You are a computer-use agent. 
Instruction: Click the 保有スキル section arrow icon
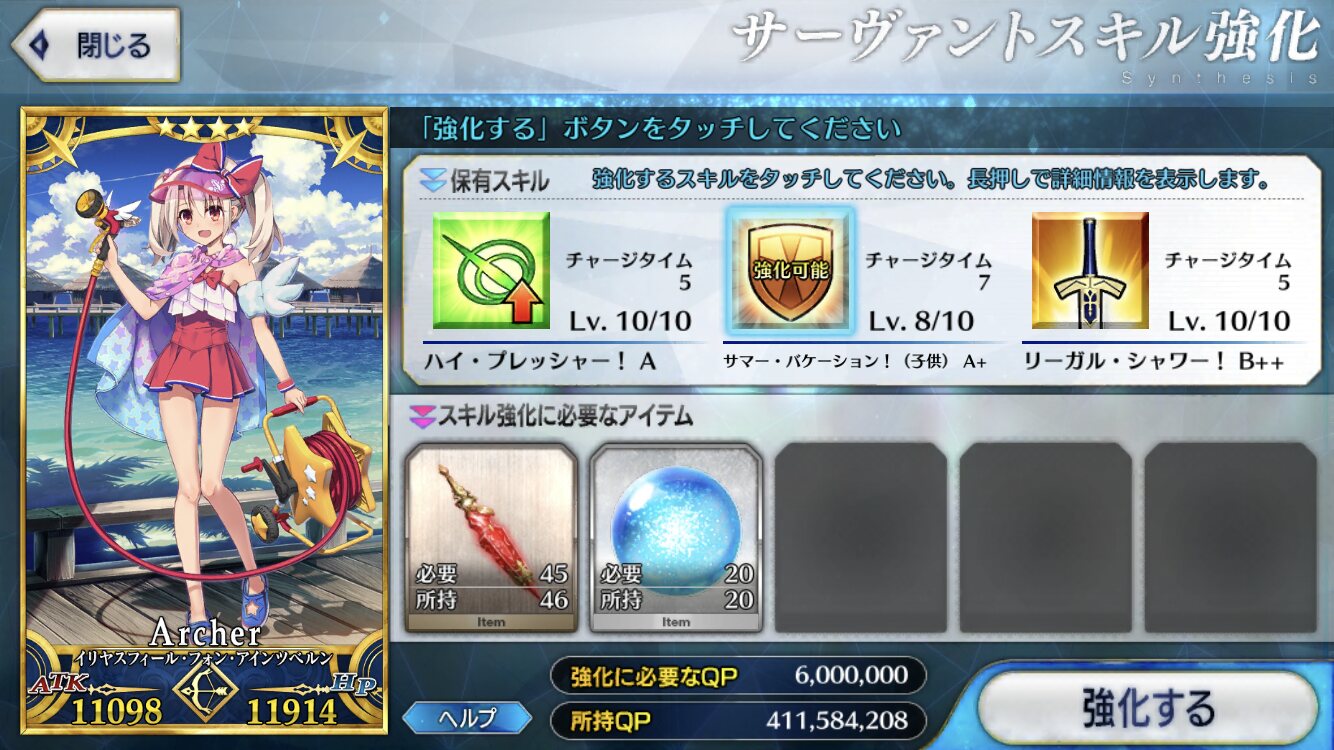[x=433, y=181]
